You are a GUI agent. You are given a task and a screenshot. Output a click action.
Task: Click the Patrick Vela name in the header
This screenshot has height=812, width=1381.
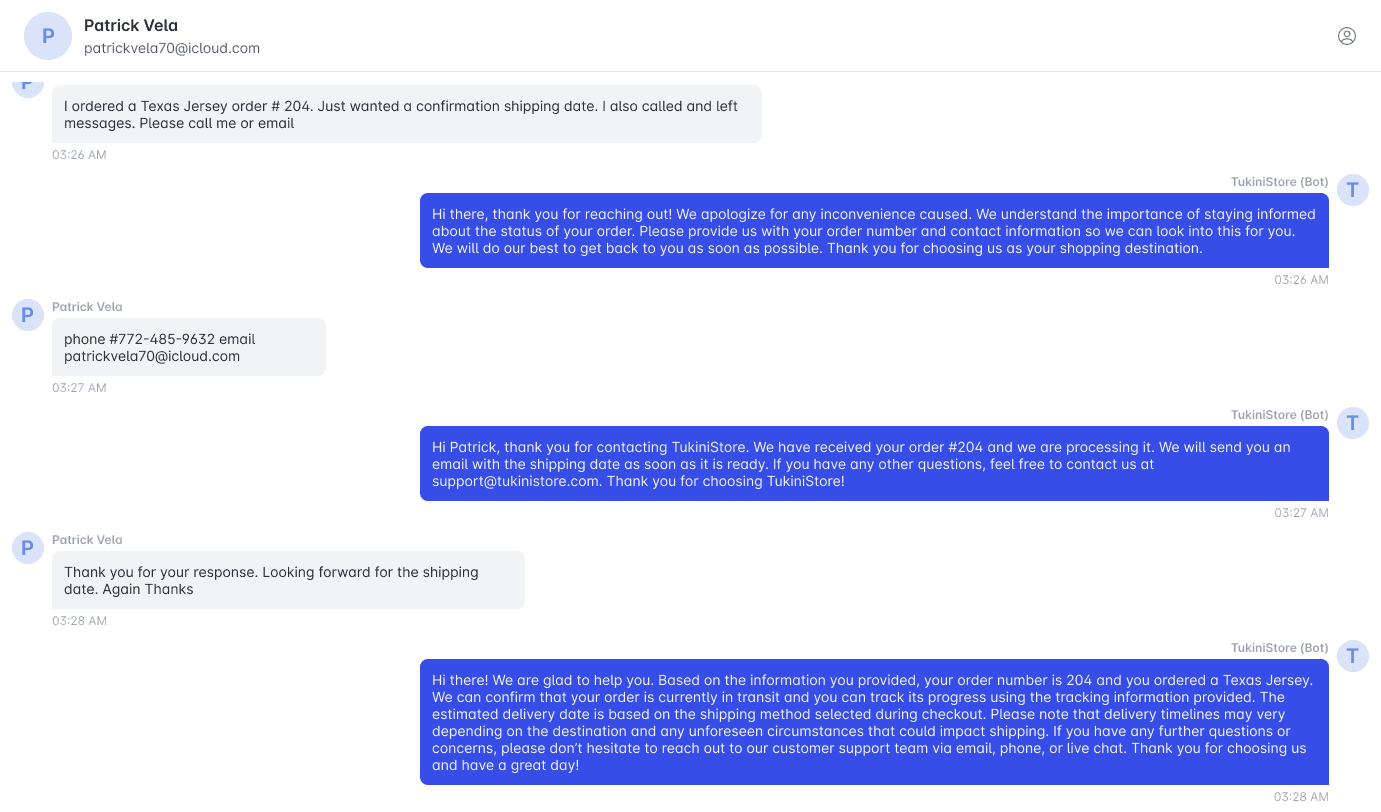click(131, 25)
